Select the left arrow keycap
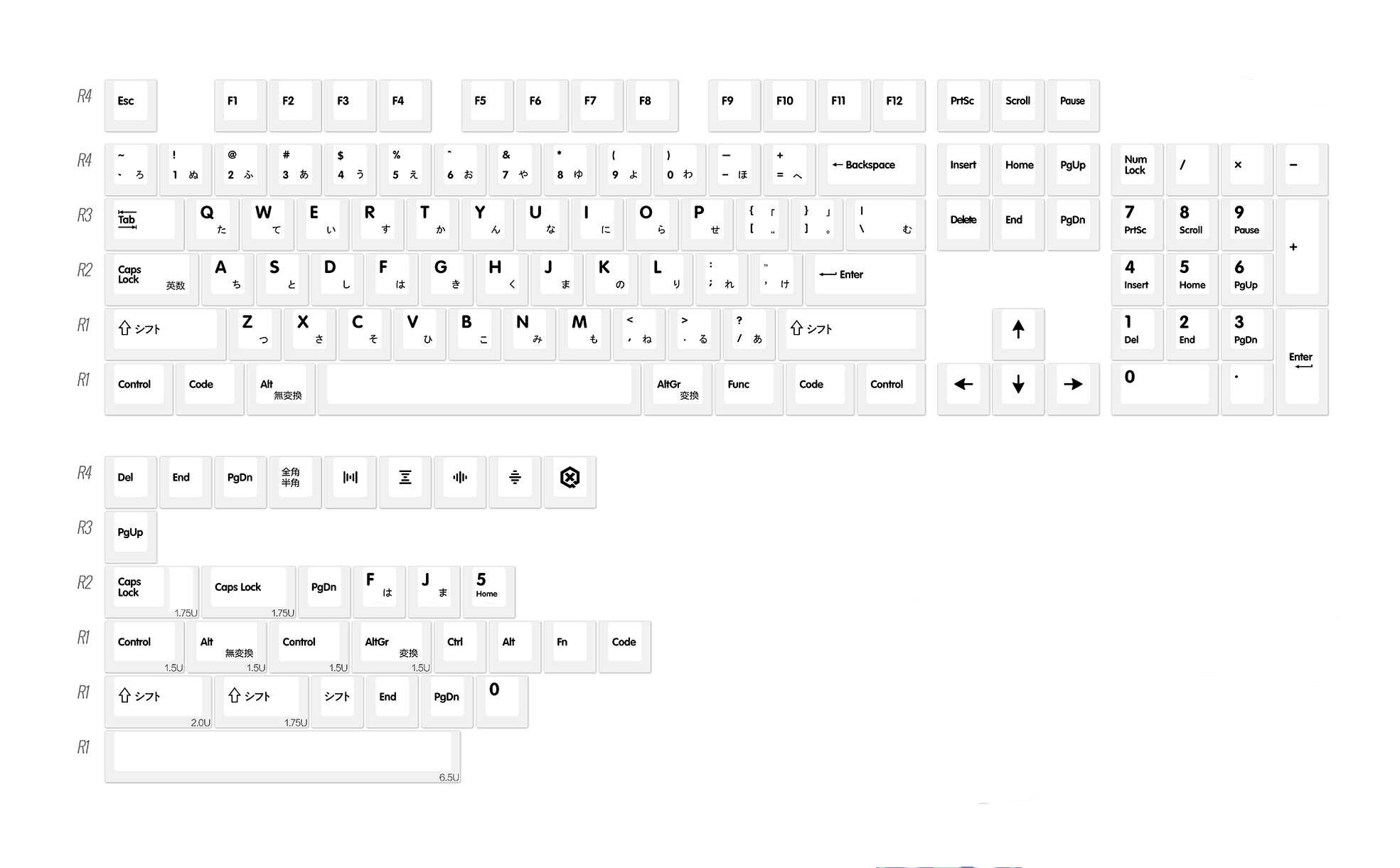 click(x=962, y=385)
